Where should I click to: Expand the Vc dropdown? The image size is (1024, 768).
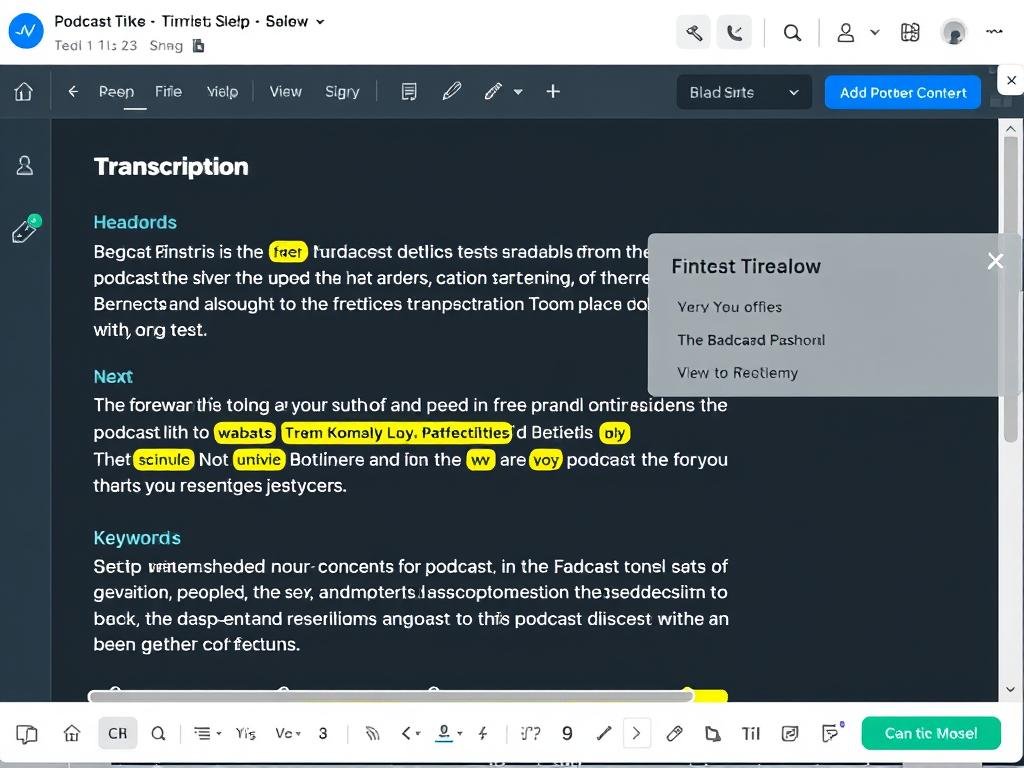(287, 733)
